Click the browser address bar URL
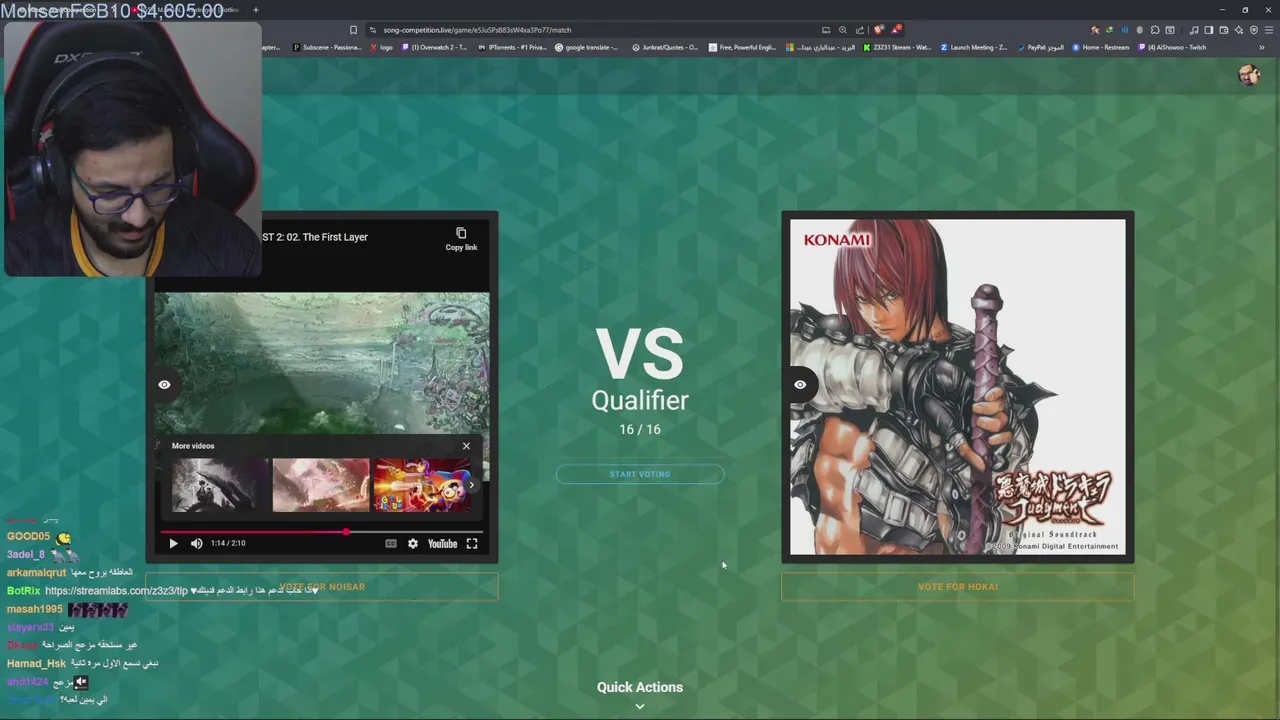The height and width of the screenshot is (720, 1280). click(477, 30)
